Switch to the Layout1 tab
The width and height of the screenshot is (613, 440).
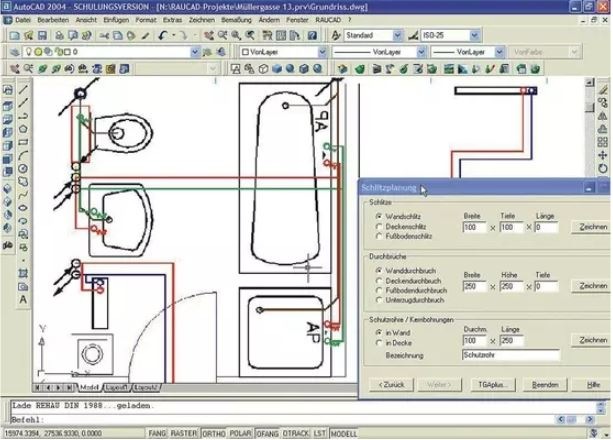pos(117,386)
